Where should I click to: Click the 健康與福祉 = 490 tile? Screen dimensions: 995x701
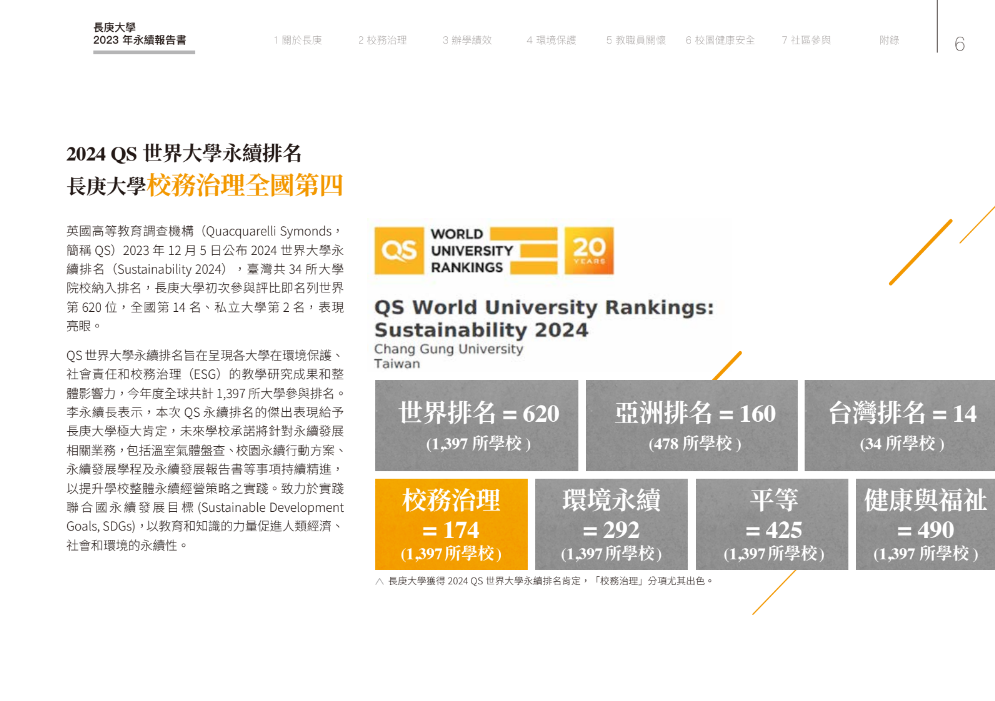925,524
